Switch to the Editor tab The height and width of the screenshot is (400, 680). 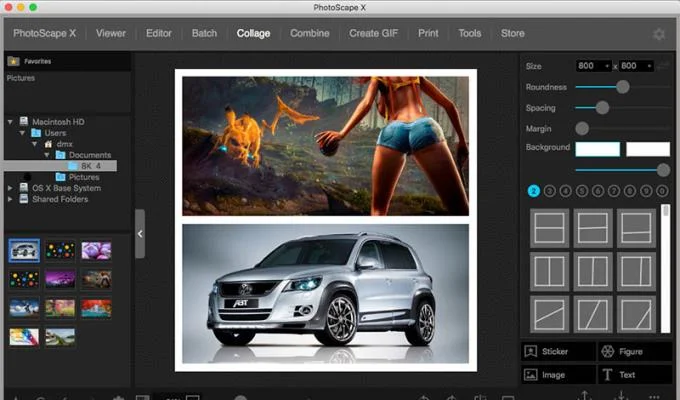point(159,33)
